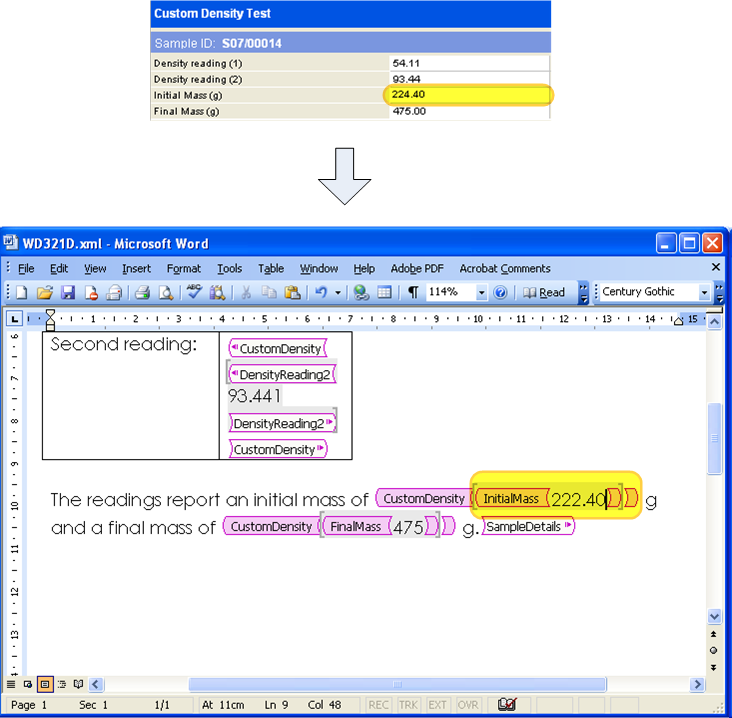Click the Paste clipboard icon
Image resolution: width=732 pixels, height=718 pixels.
click(x=292, y=292)
